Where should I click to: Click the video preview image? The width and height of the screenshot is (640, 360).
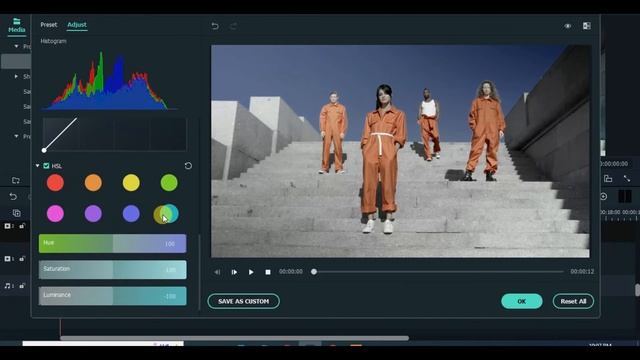tap(400, 151)
